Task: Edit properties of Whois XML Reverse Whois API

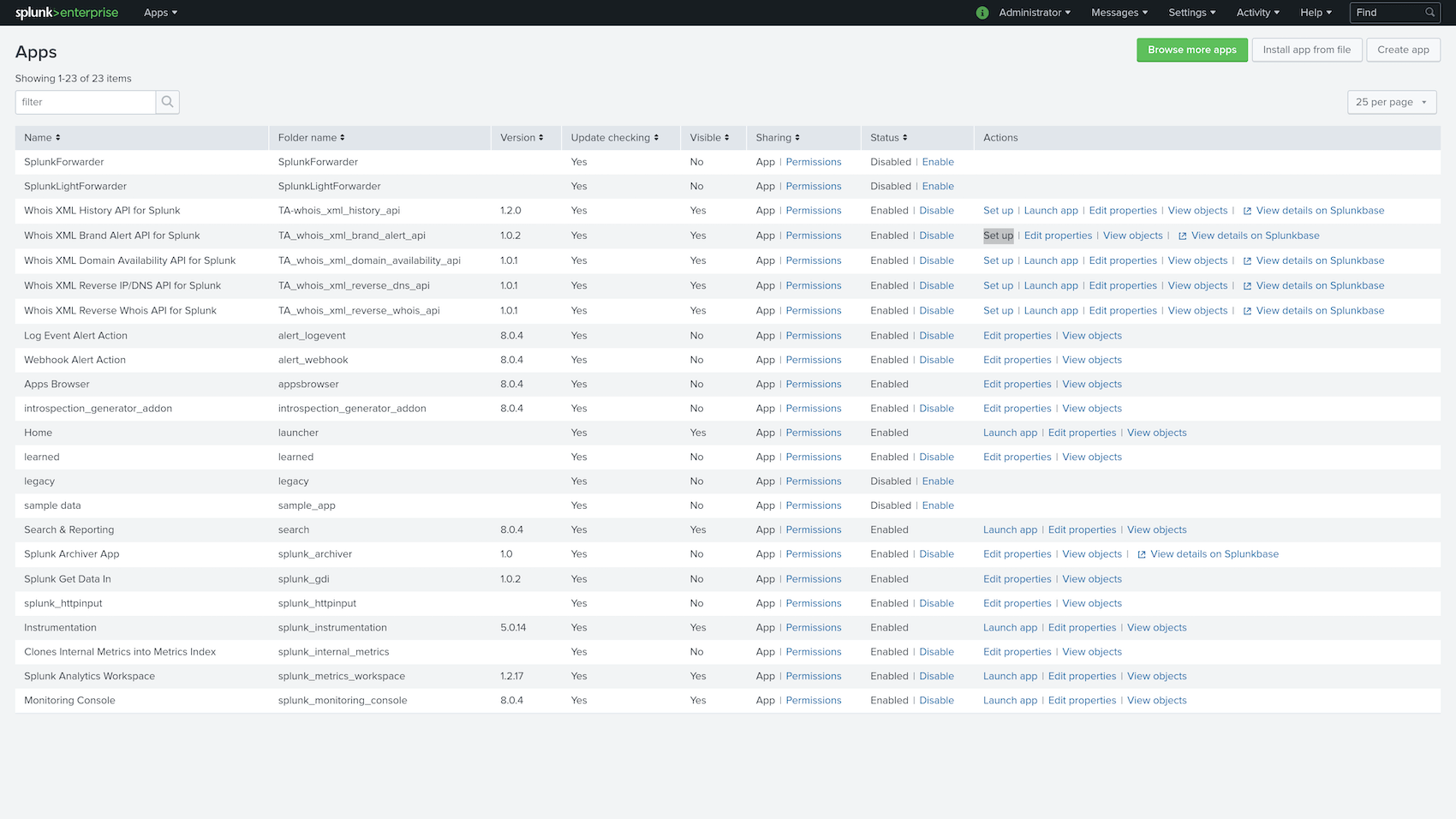Action: pyautogui.click(x=1123, y=311)
